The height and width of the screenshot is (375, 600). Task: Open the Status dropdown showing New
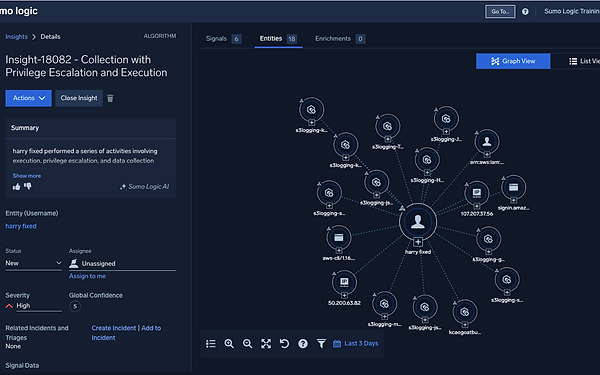click(x=33, y=263)
